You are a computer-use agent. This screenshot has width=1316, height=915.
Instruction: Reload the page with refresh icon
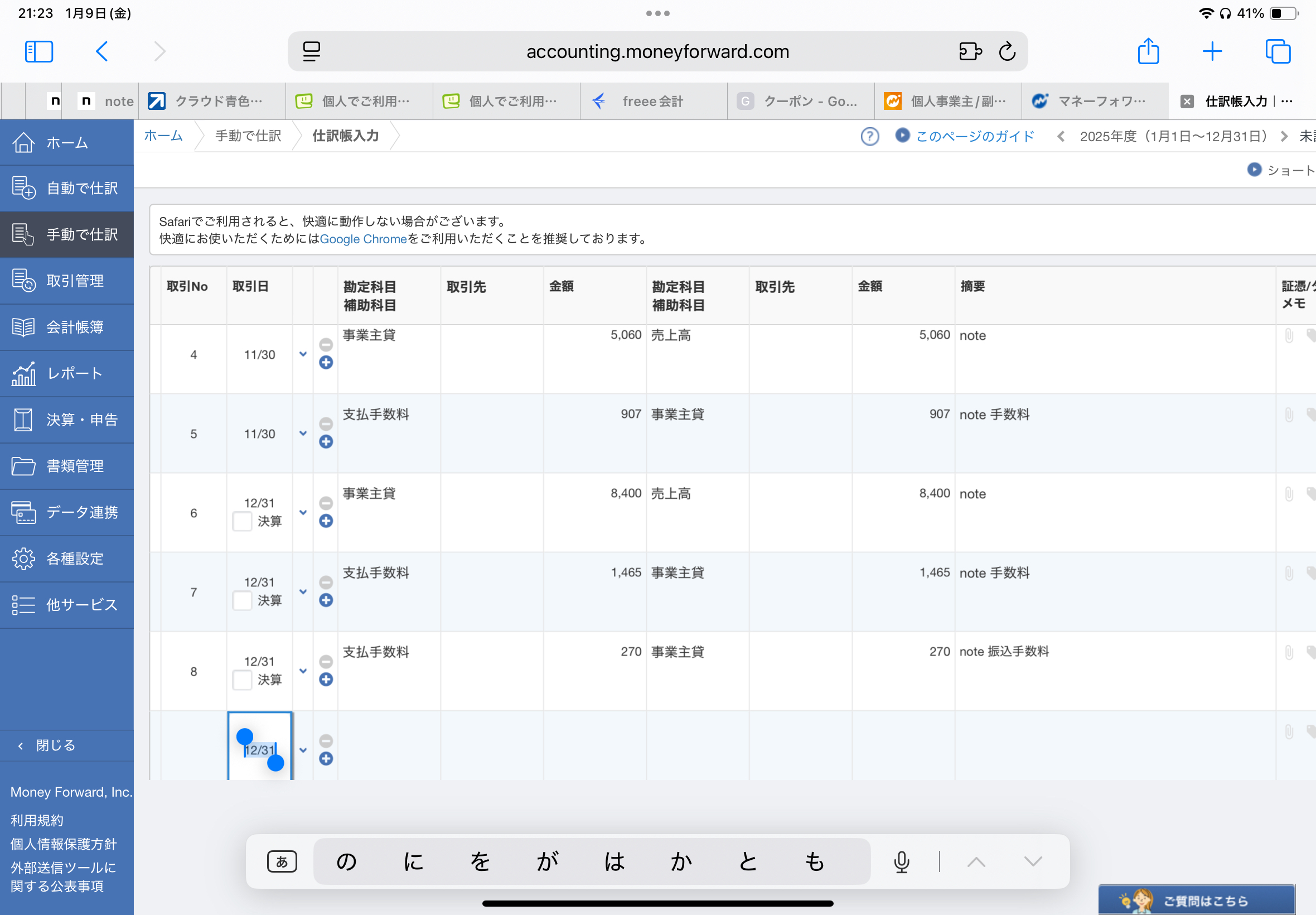click(1007, 51)
